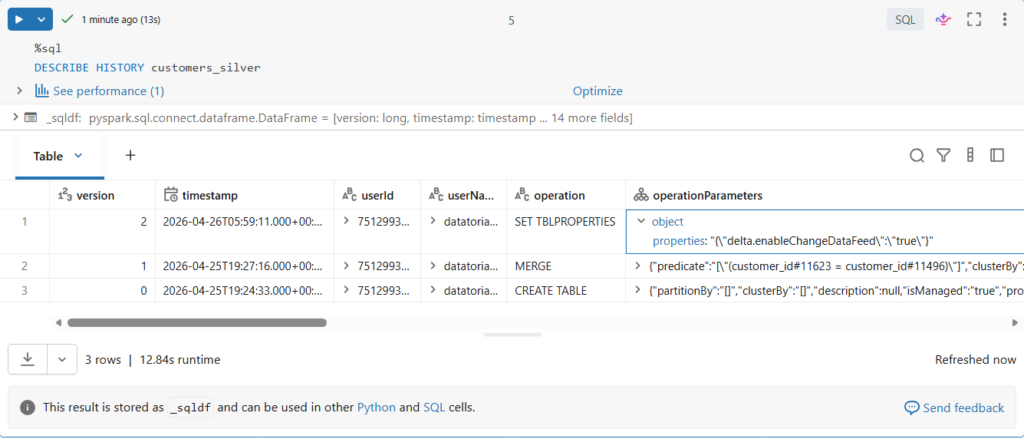Open the run options dropdown arrow
This screenshot has width=1024, height=439.
point(41,19)
